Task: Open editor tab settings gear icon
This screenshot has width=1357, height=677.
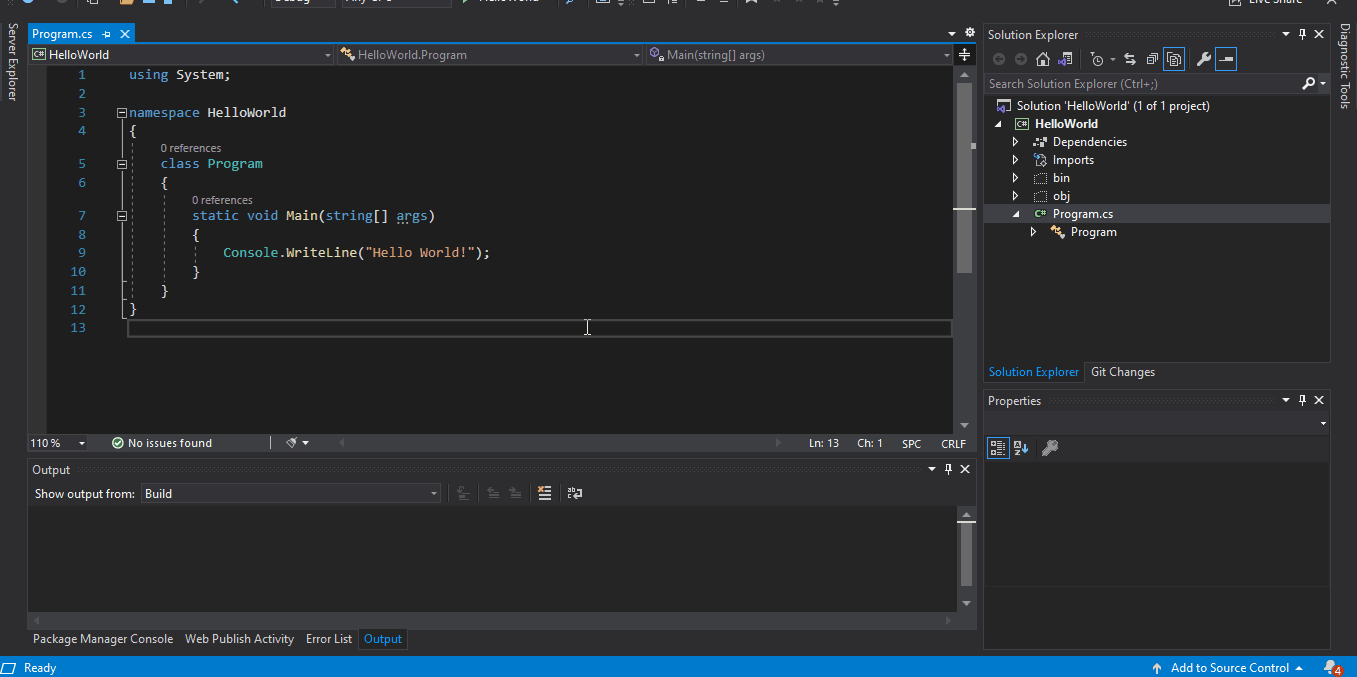Action: pos(969,33)
